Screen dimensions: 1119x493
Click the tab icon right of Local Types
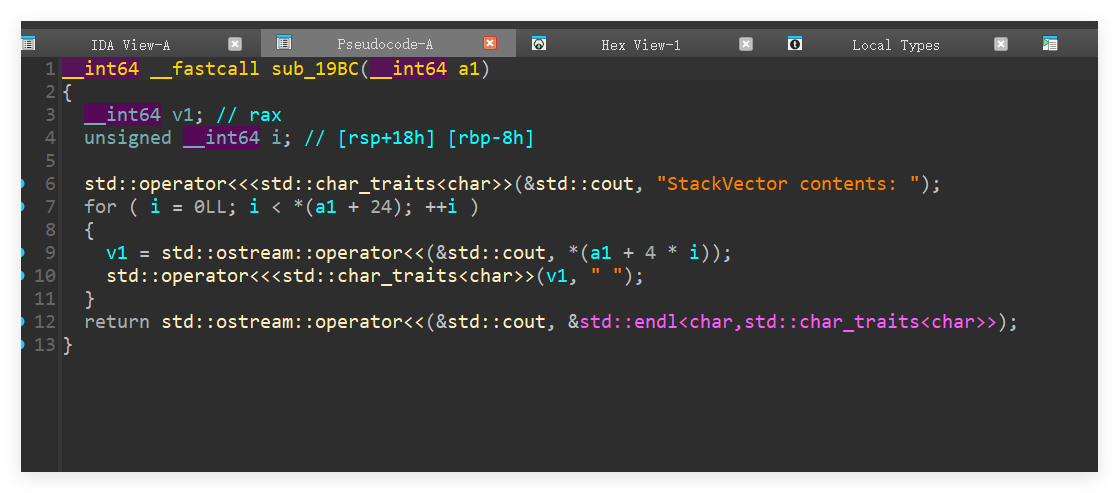1050,44
